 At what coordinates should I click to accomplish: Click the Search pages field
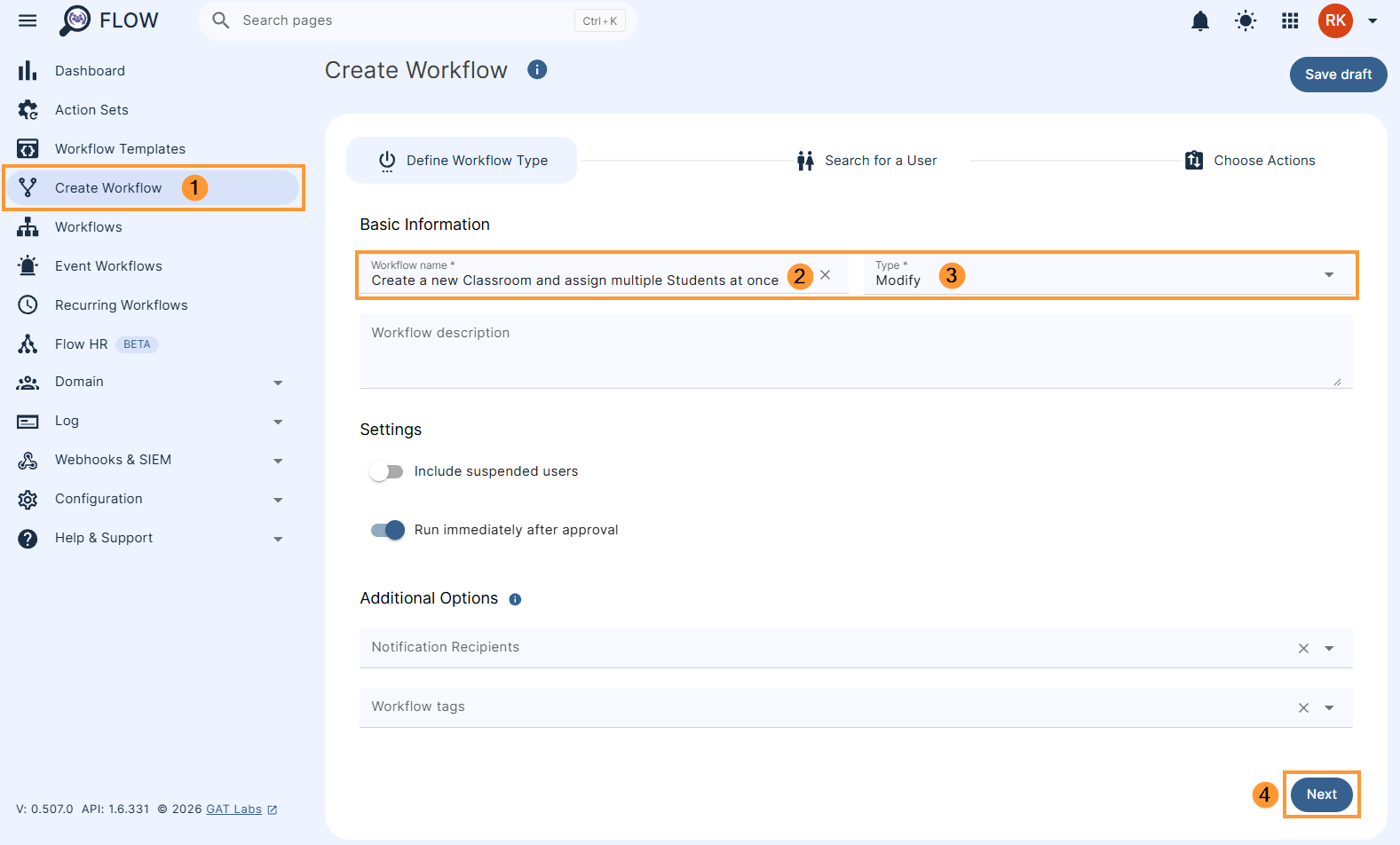tap(417, 20)
